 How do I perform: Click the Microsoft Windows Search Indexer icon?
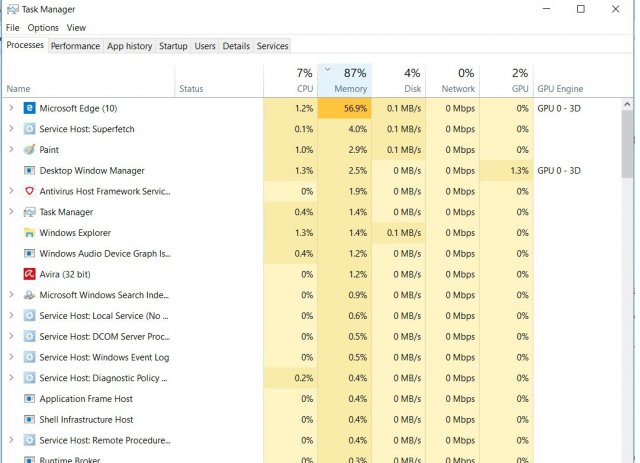[x=30, y=295]
